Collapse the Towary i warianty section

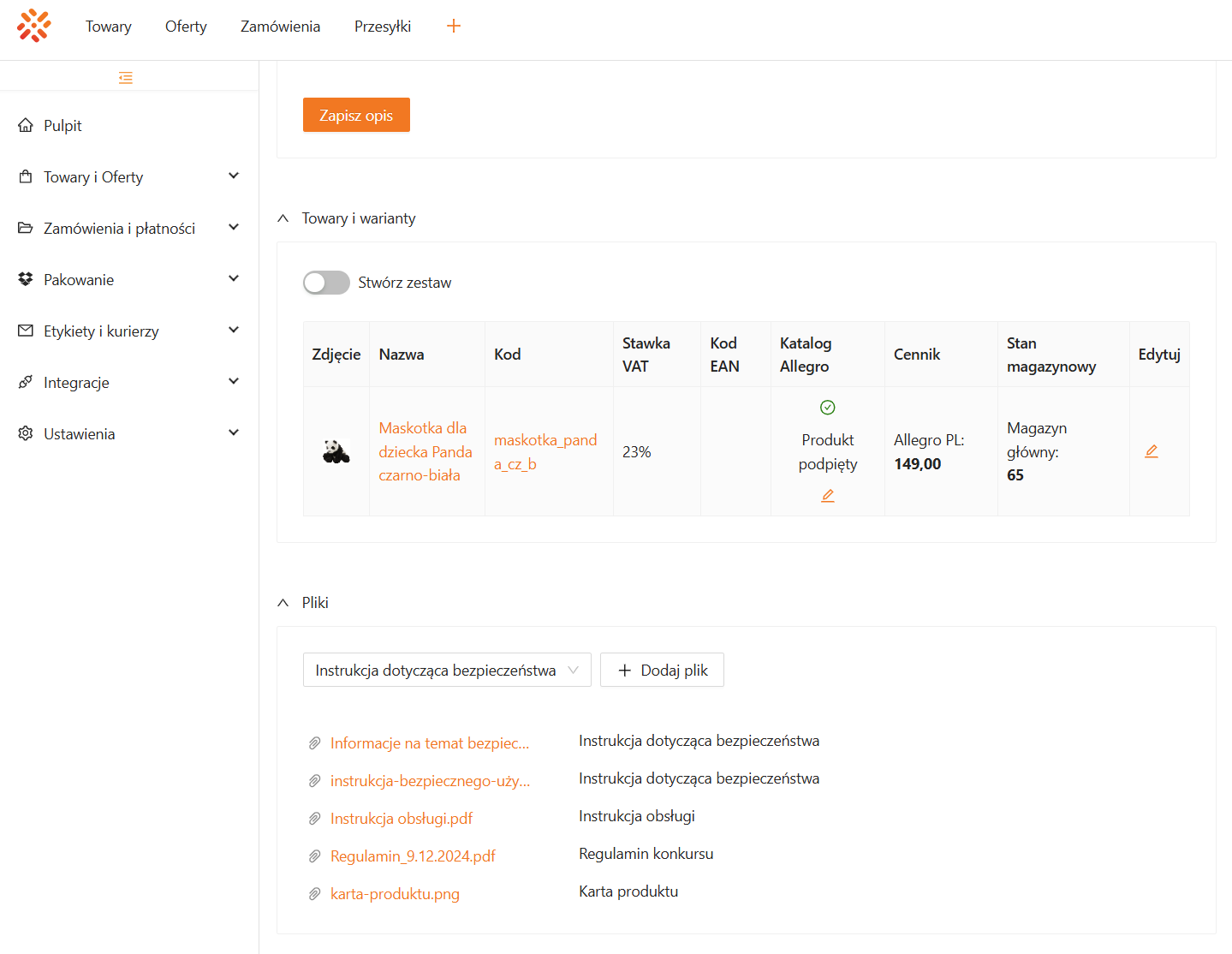283,218
